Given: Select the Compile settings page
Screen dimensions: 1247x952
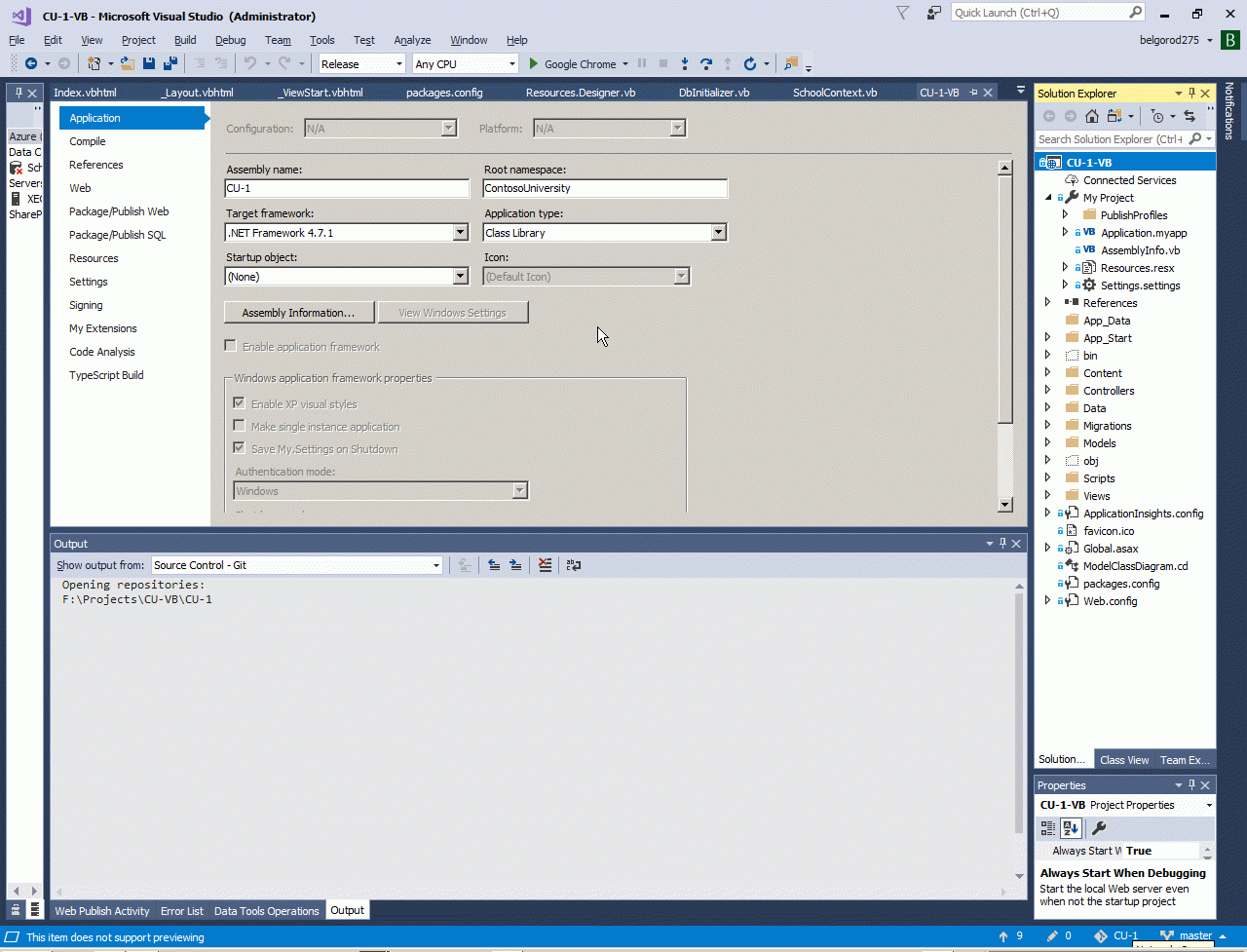Looking at the screenshot, I should pos(88,141).
